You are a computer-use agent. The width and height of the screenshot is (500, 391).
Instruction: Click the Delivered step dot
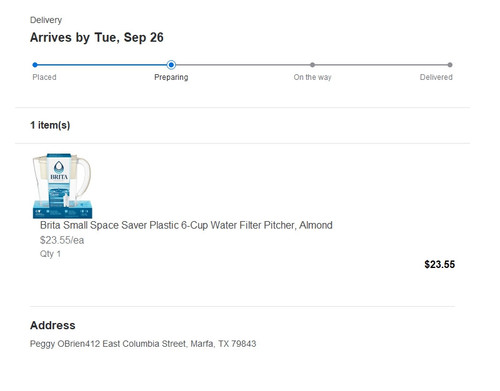[450, 65]
